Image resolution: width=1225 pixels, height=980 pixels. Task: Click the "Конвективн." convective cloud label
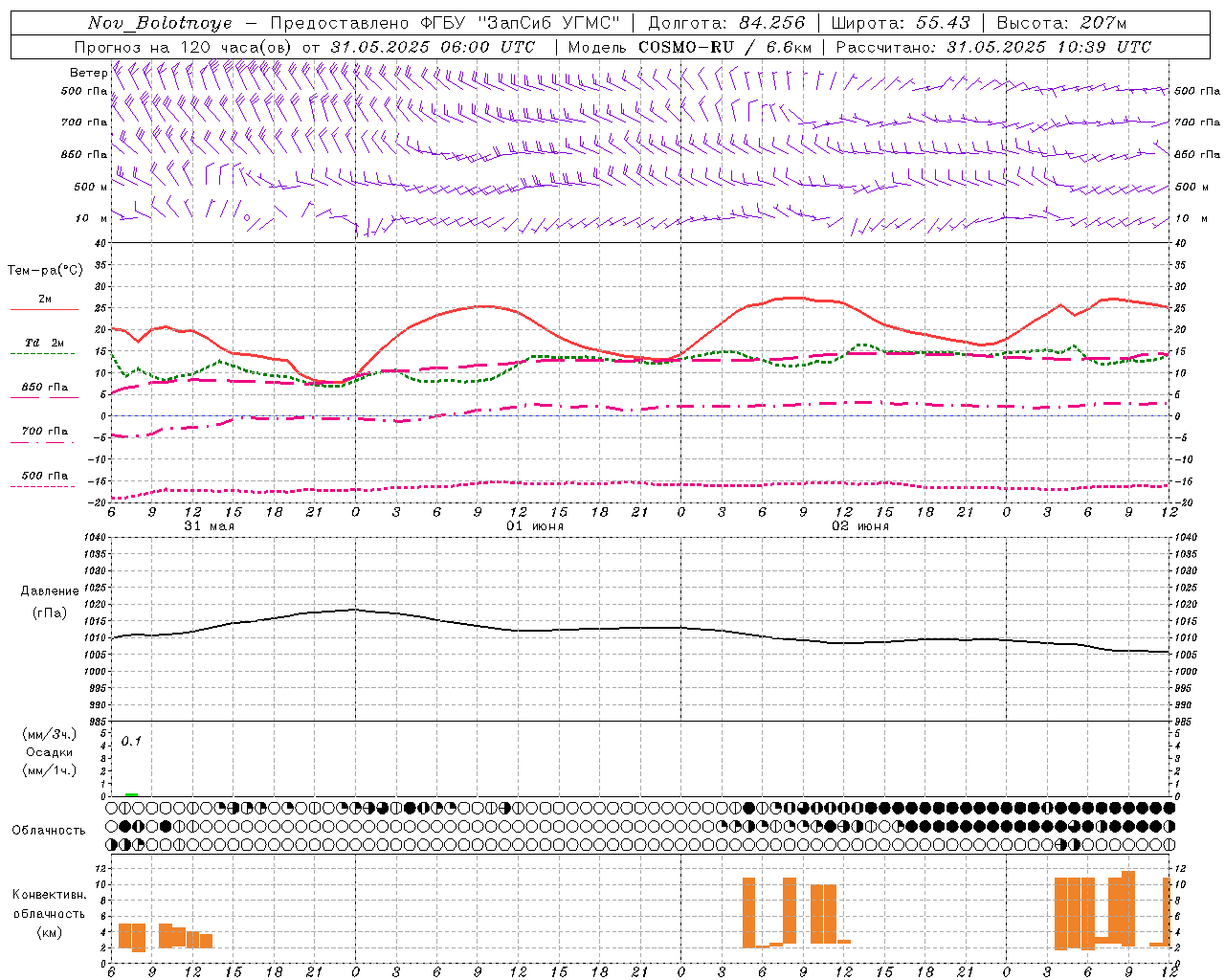coord(50,895)
